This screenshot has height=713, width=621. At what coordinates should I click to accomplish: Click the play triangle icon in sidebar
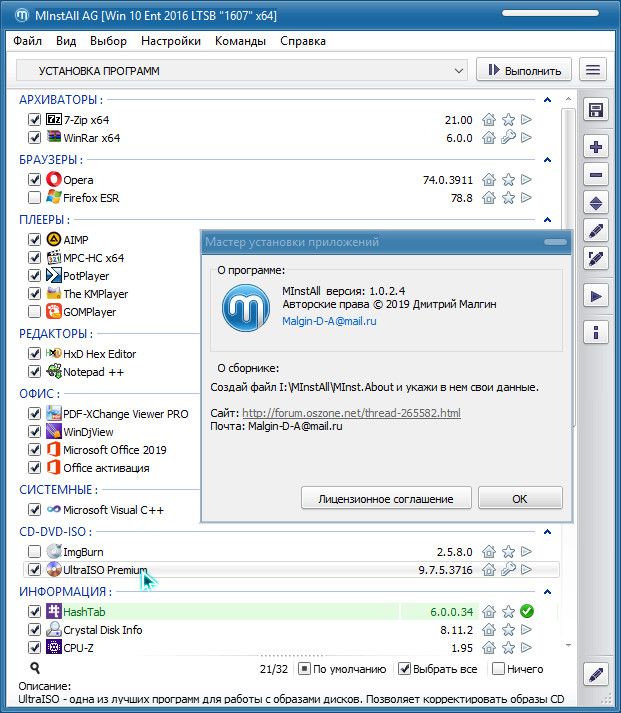(x=596, y=297)
